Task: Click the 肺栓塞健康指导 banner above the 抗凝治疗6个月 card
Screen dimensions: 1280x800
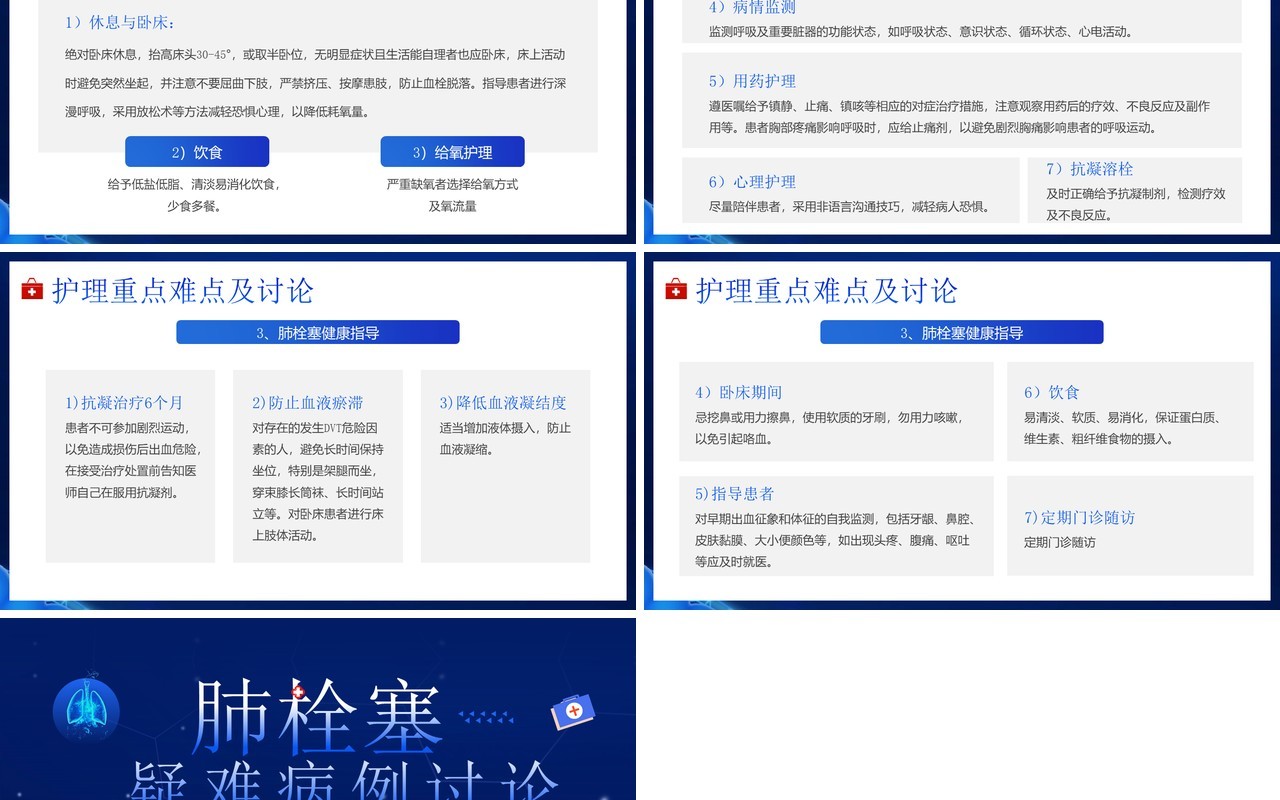Action: click(318, 332)
